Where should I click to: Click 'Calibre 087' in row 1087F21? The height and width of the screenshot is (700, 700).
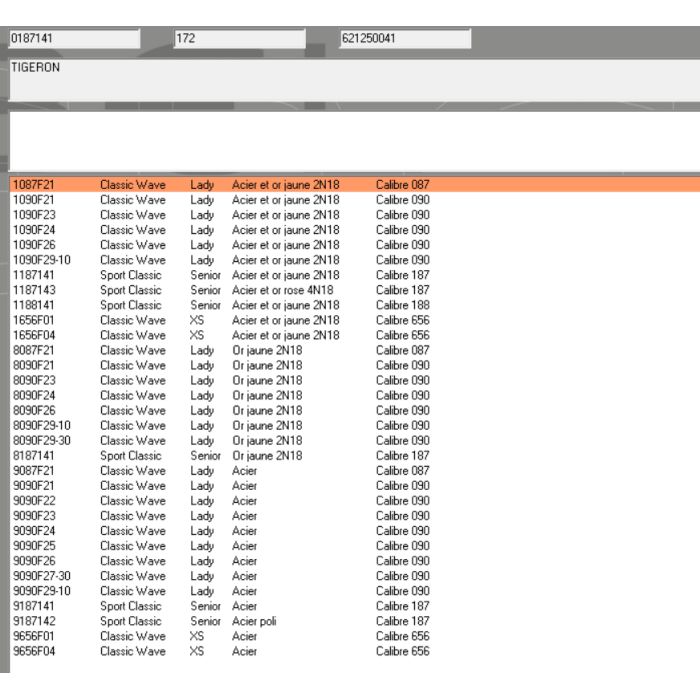(403, 184)
